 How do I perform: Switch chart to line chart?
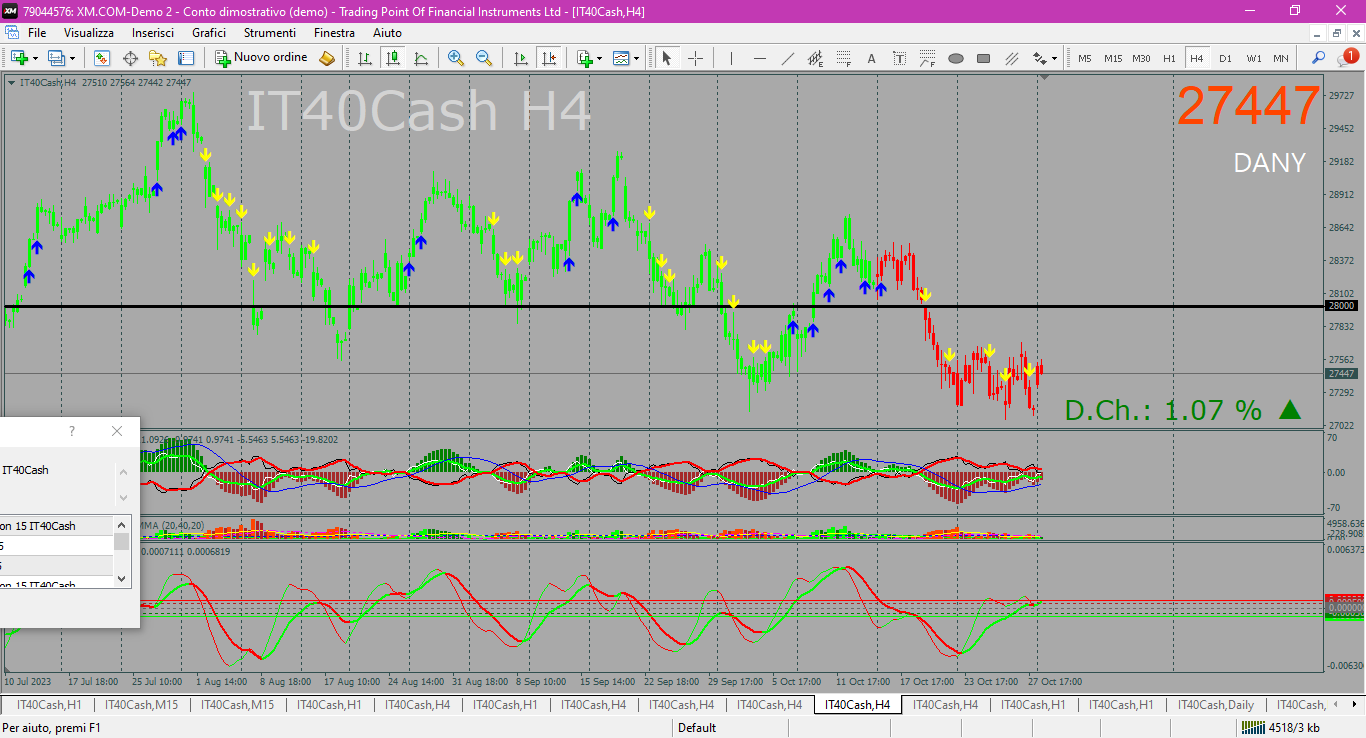(x=421, y=58)
